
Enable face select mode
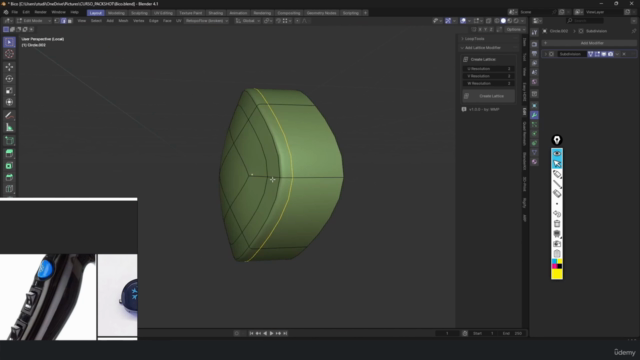tap(70, 21)
